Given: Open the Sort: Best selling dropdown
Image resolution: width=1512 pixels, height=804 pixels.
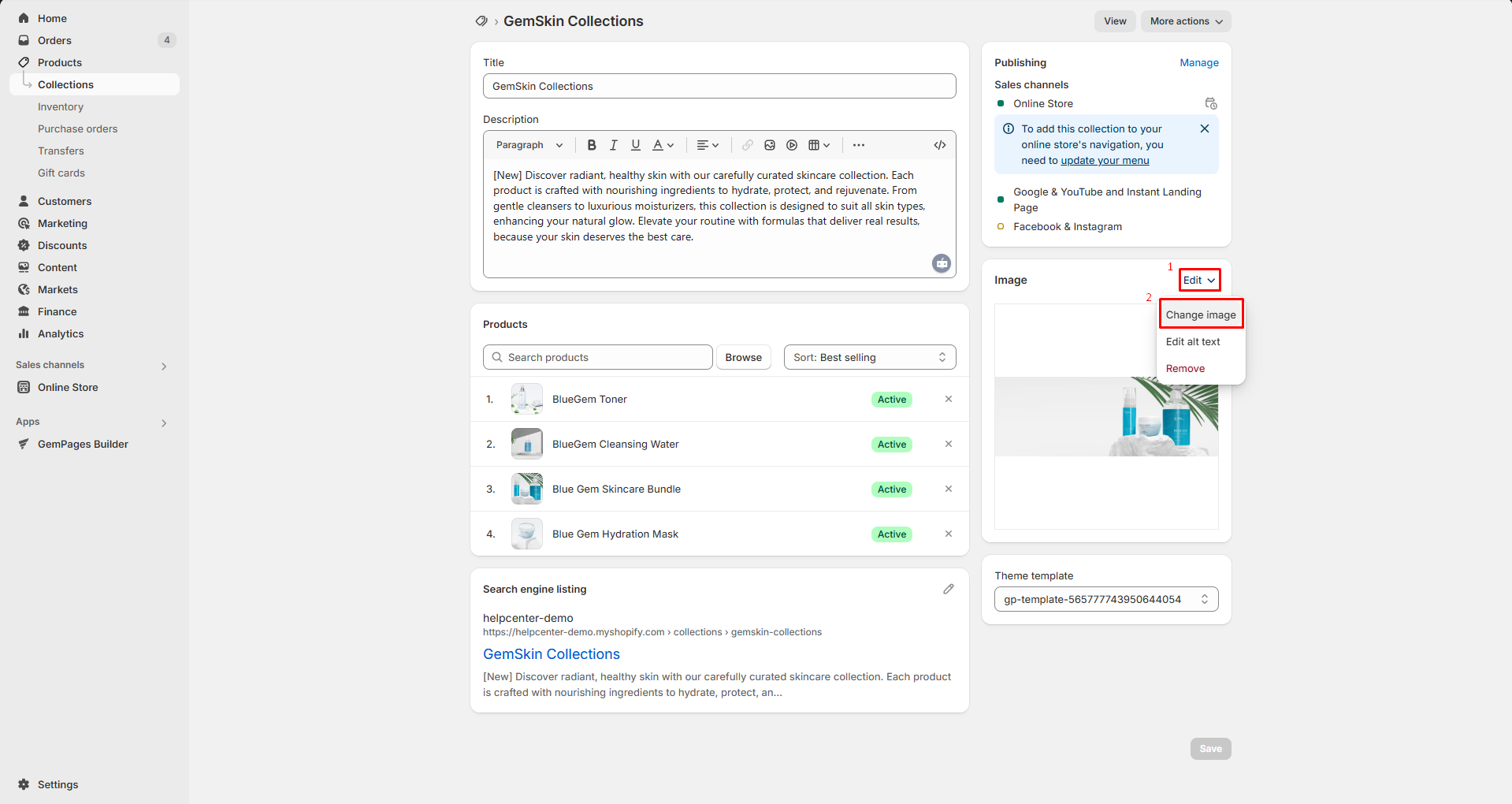Looking at the screenshot, I should click(869, 357).
